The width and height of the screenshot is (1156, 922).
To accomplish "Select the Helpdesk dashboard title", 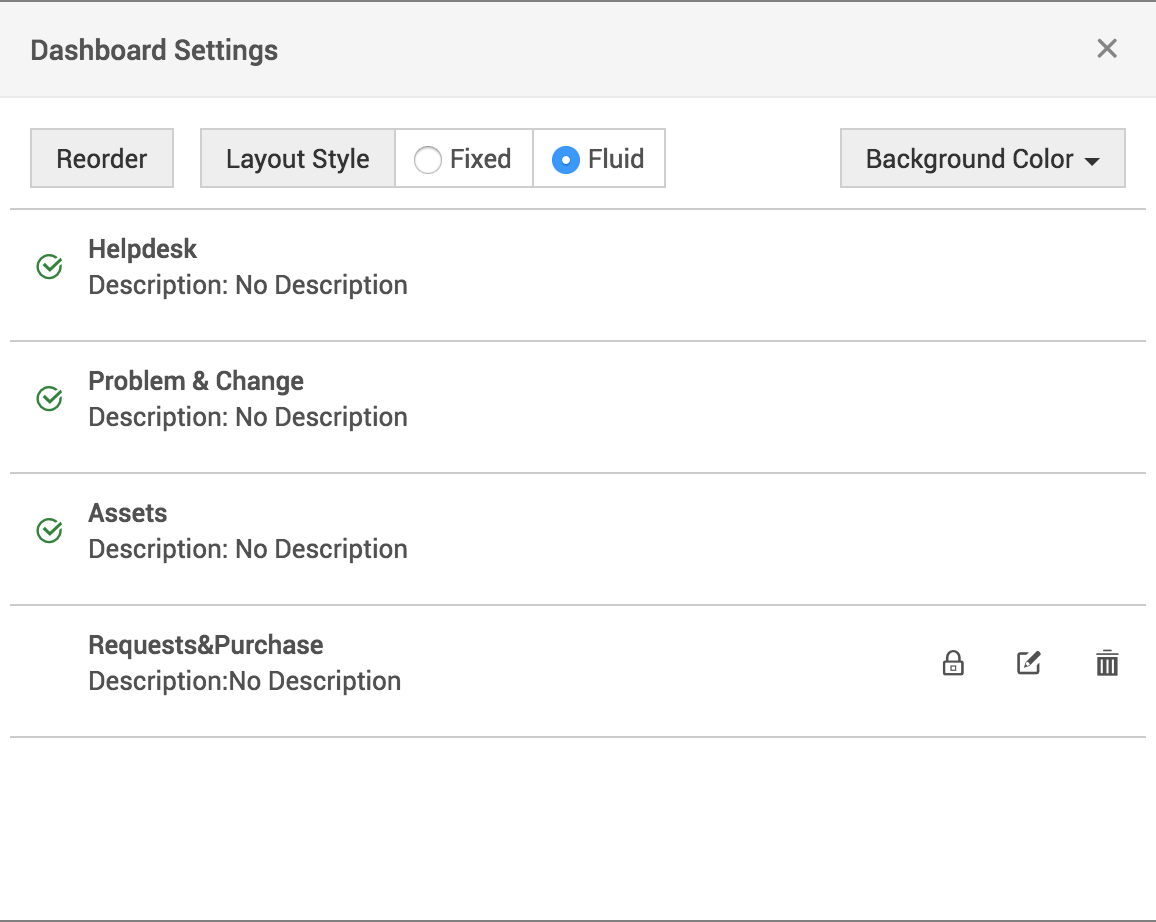I will 143,249.
